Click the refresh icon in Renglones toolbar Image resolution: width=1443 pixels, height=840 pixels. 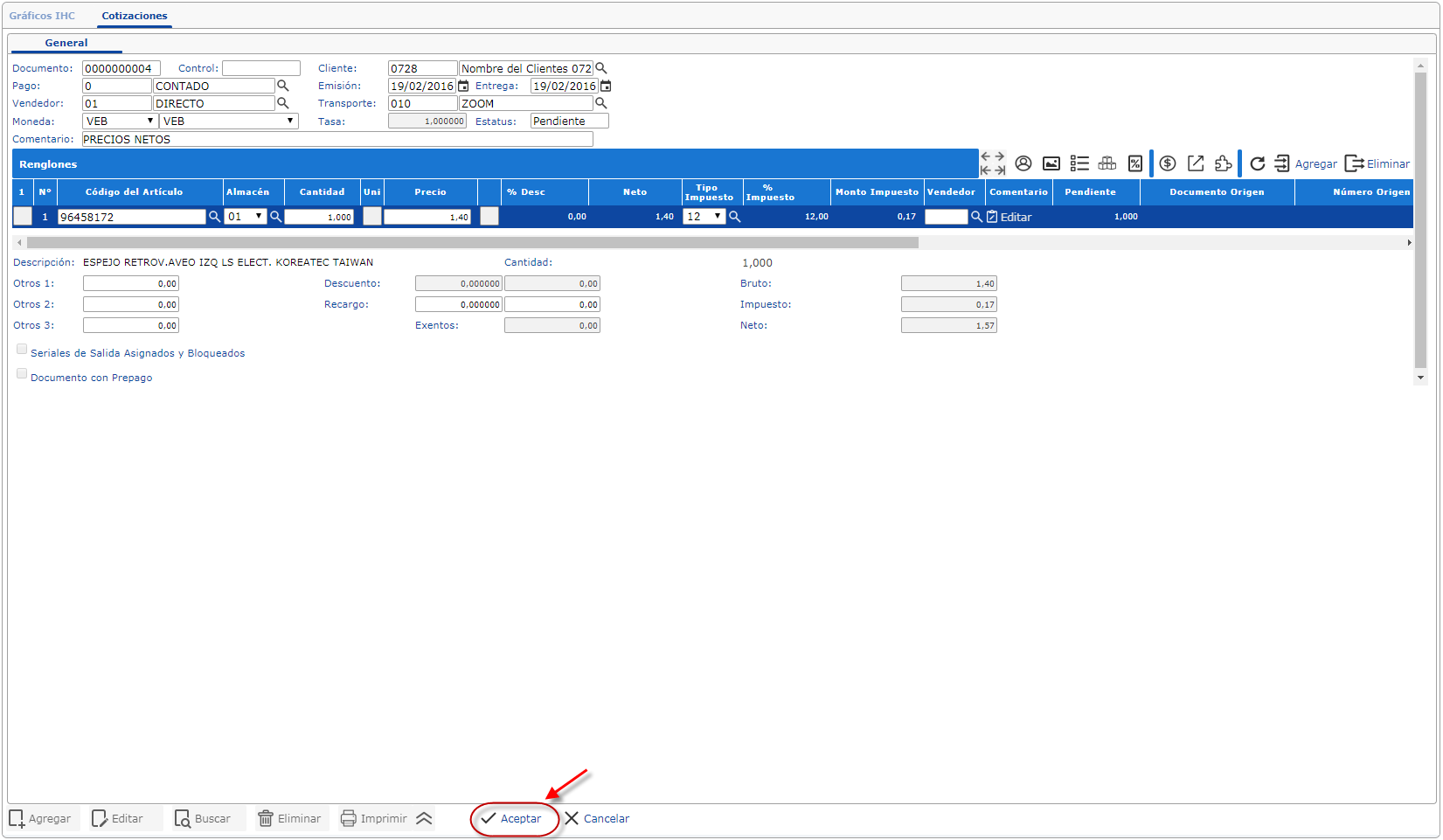click(x=1257, y=163)
